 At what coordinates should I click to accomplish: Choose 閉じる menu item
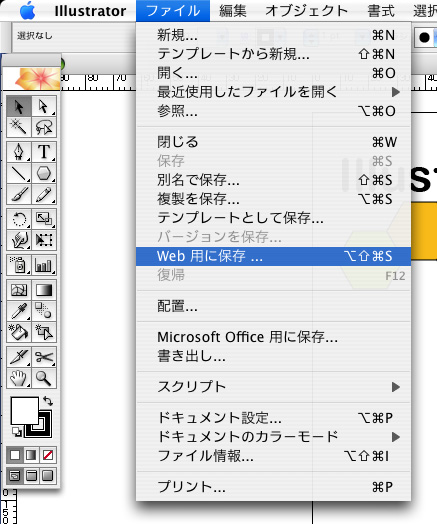273,142
